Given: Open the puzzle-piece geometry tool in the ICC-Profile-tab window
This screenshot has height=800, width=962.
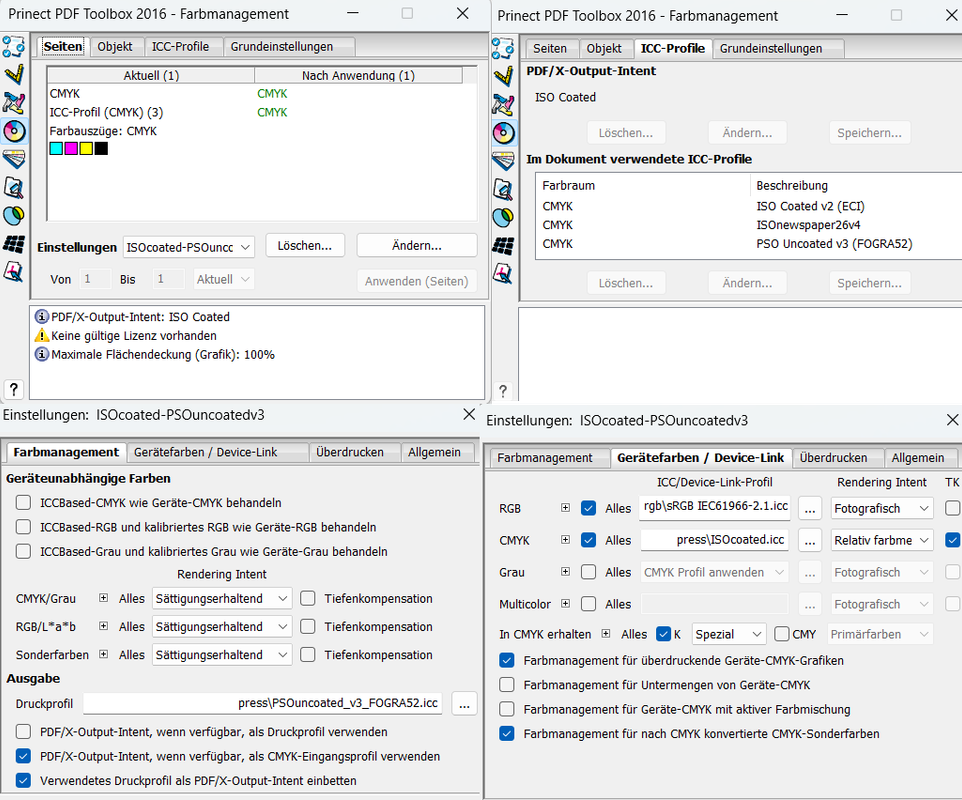Looking at the screenshot, I should [502, 105].
